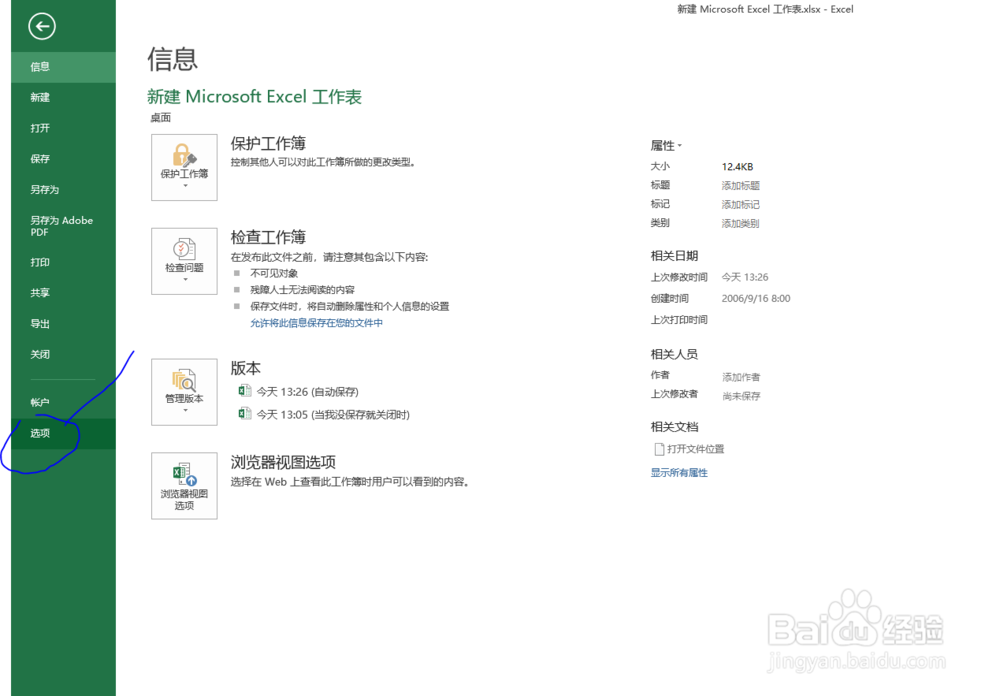Click the Add Title (添加标题) field
Viewport: 1000px width, 696px height.
[x=740, y=186]
